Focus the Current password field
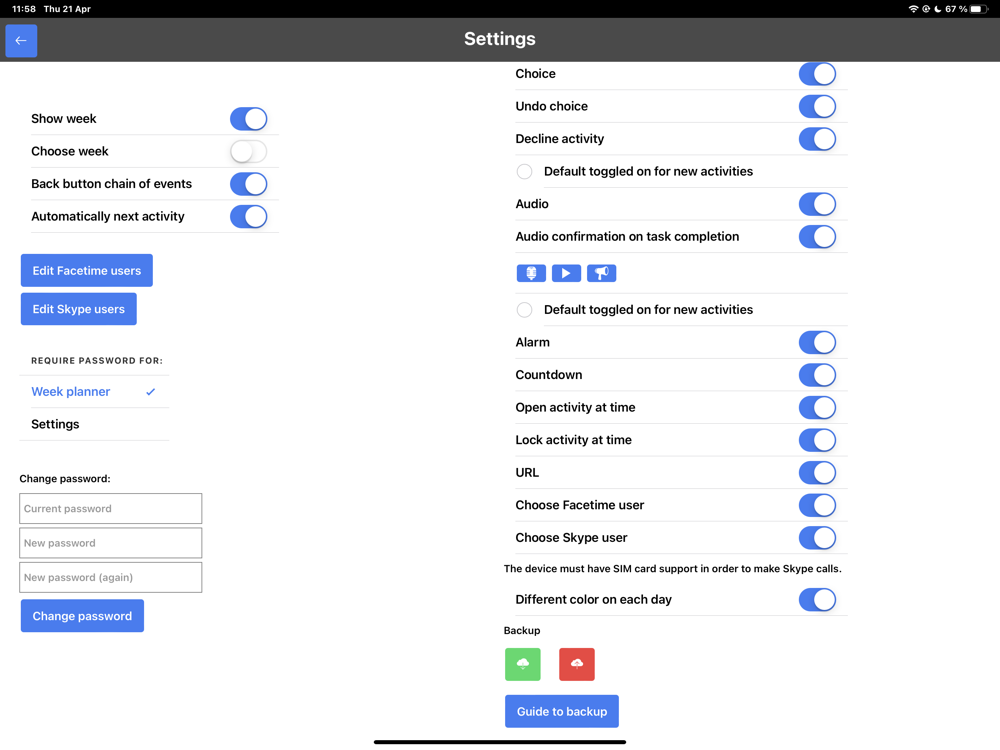1000x750 pixels. pyautogui.click(x=110, y=508)
